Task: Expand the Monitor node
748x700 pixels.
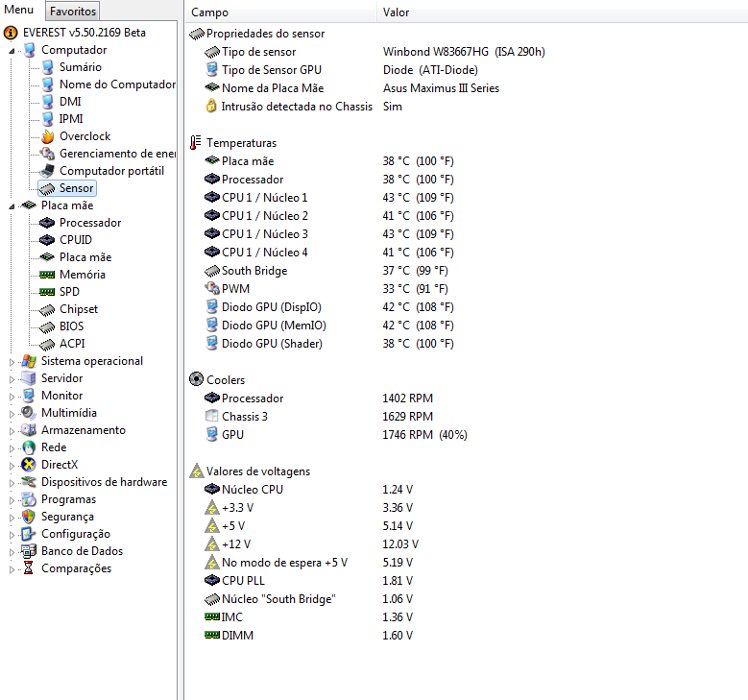Action: tap(11, 396)
